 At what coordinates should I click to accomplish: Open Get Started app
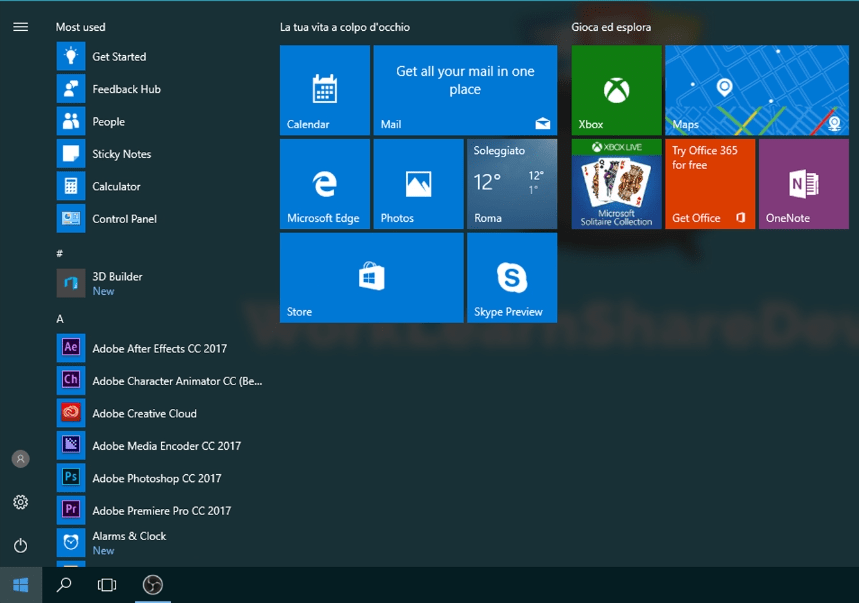(x=160, y=56)
